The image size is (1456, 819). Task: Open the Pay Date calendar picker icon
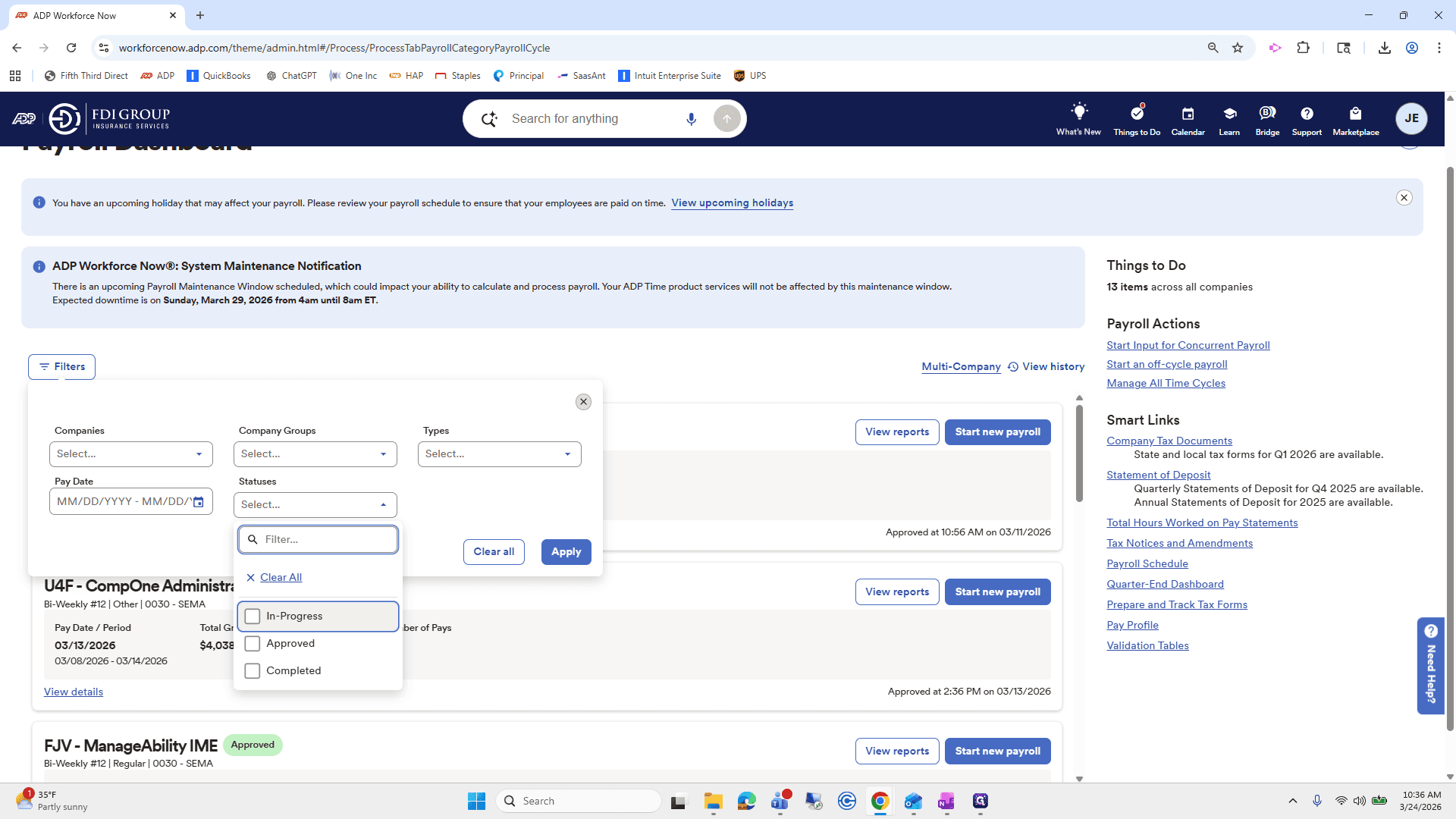[198, 502]
